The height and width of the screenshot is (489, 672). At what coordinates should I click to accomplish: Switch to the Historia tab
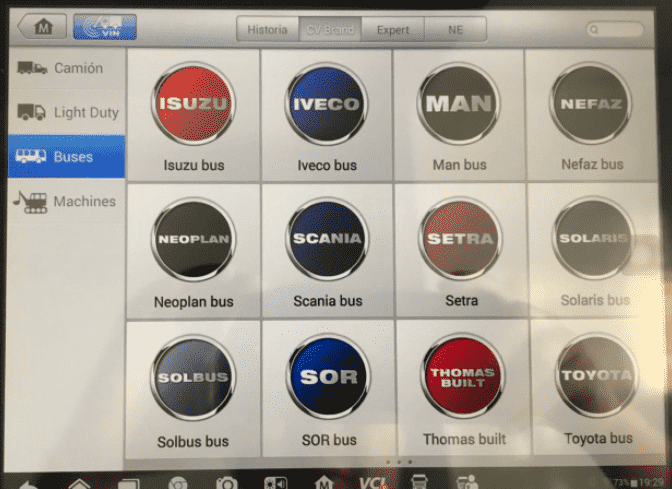(267, 30)
